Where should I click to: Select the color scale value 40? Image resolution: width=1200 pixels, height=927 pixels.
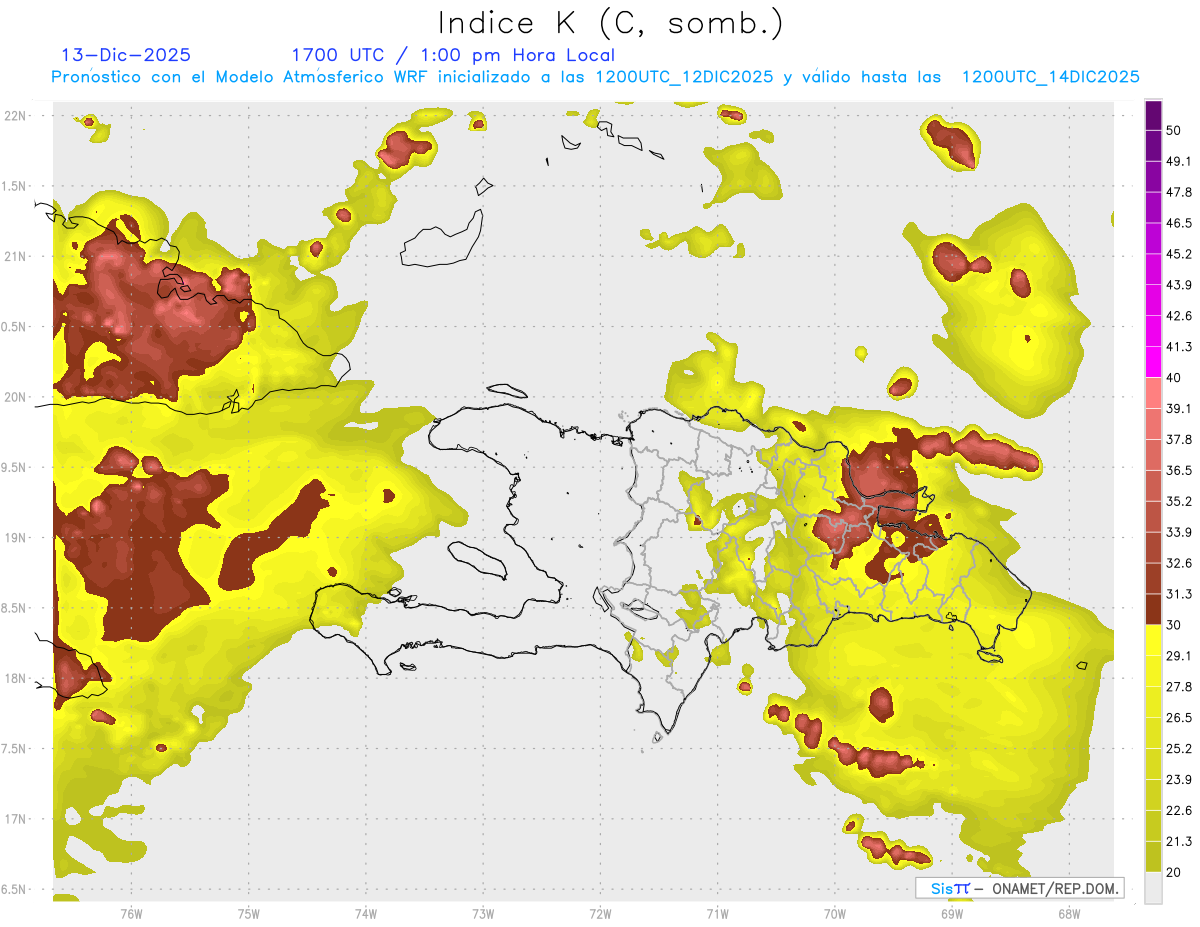point(1174,378)
